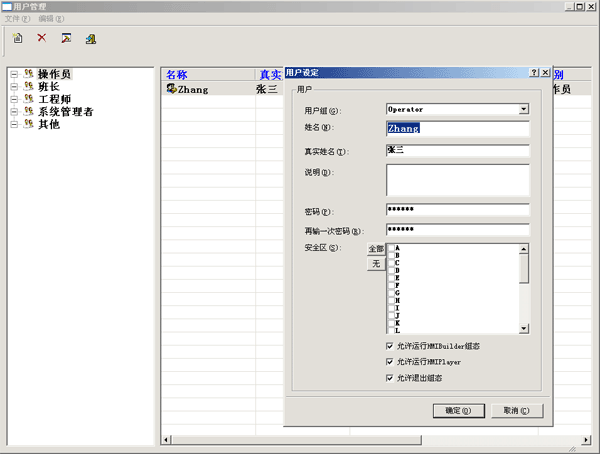Select the 工程师 group in tree
This screenshot has height=454, width=600.
click(x=54, y=99)
